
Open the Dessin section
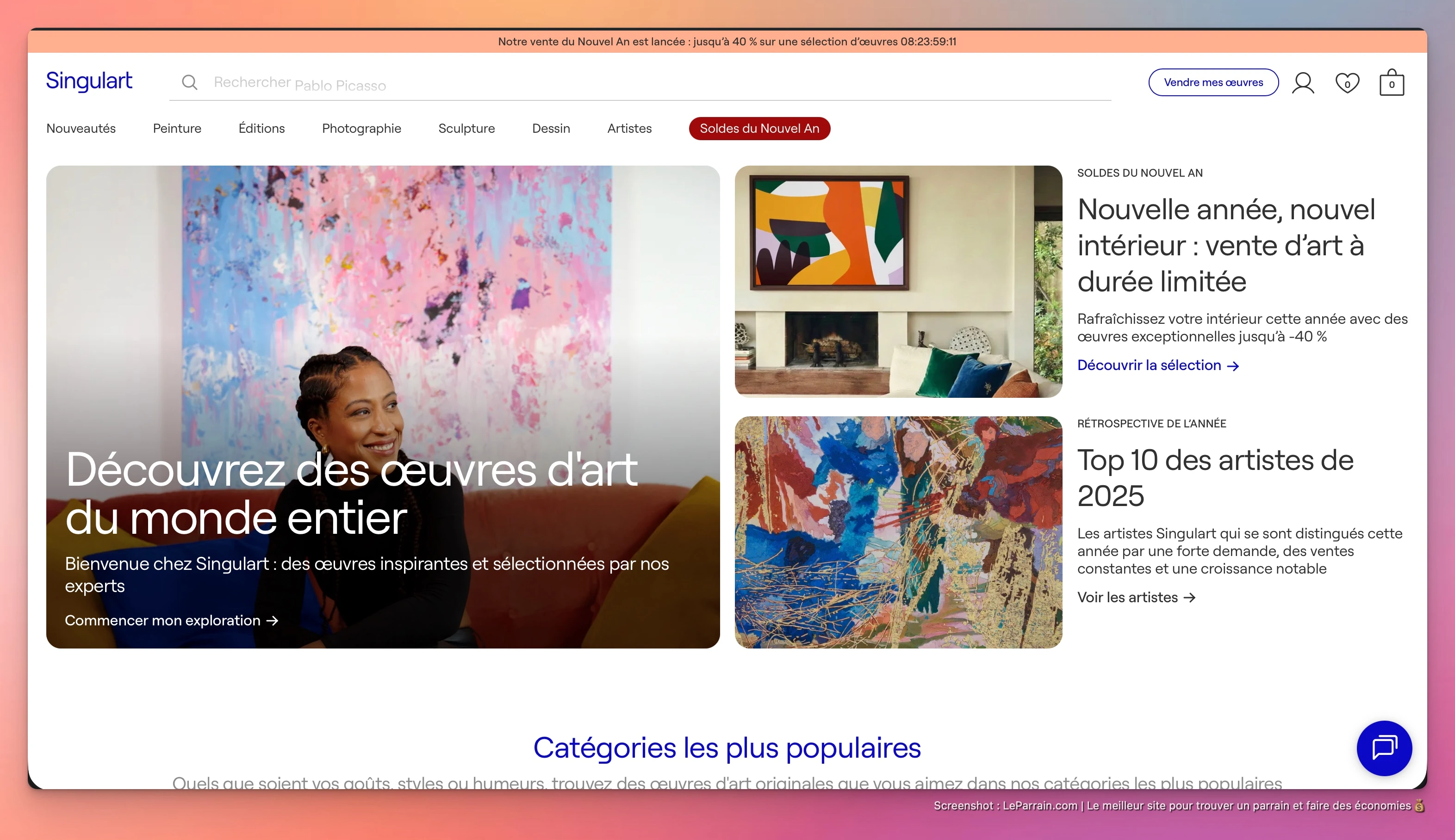click(550, 128)
